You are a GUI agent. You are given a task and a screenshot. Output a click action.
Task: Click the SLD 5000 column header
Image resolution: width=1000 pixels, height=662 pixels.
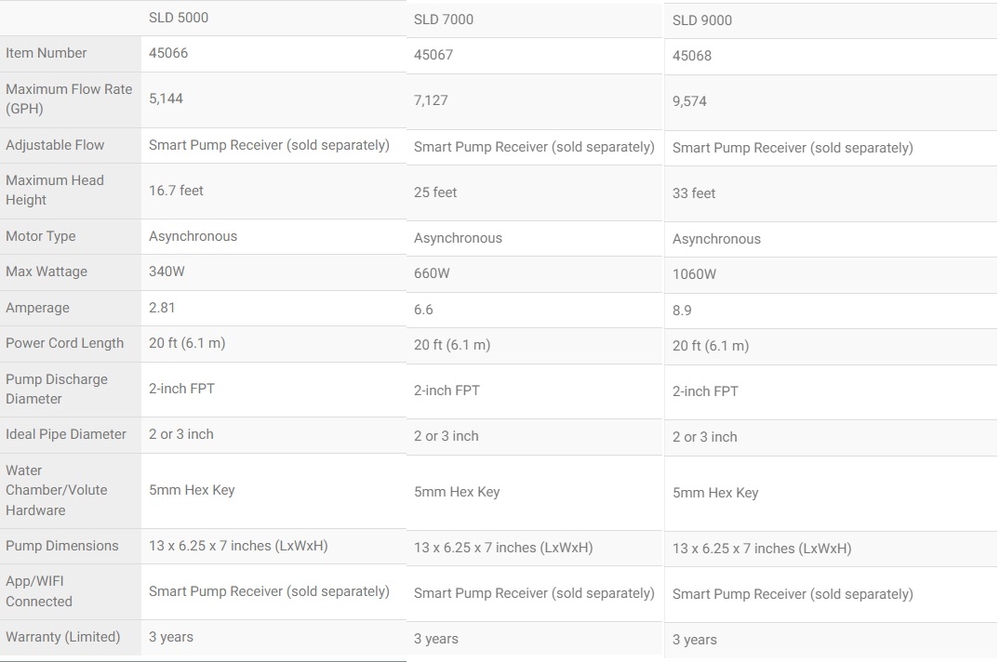pyautogui.click(x=179, y=18)
